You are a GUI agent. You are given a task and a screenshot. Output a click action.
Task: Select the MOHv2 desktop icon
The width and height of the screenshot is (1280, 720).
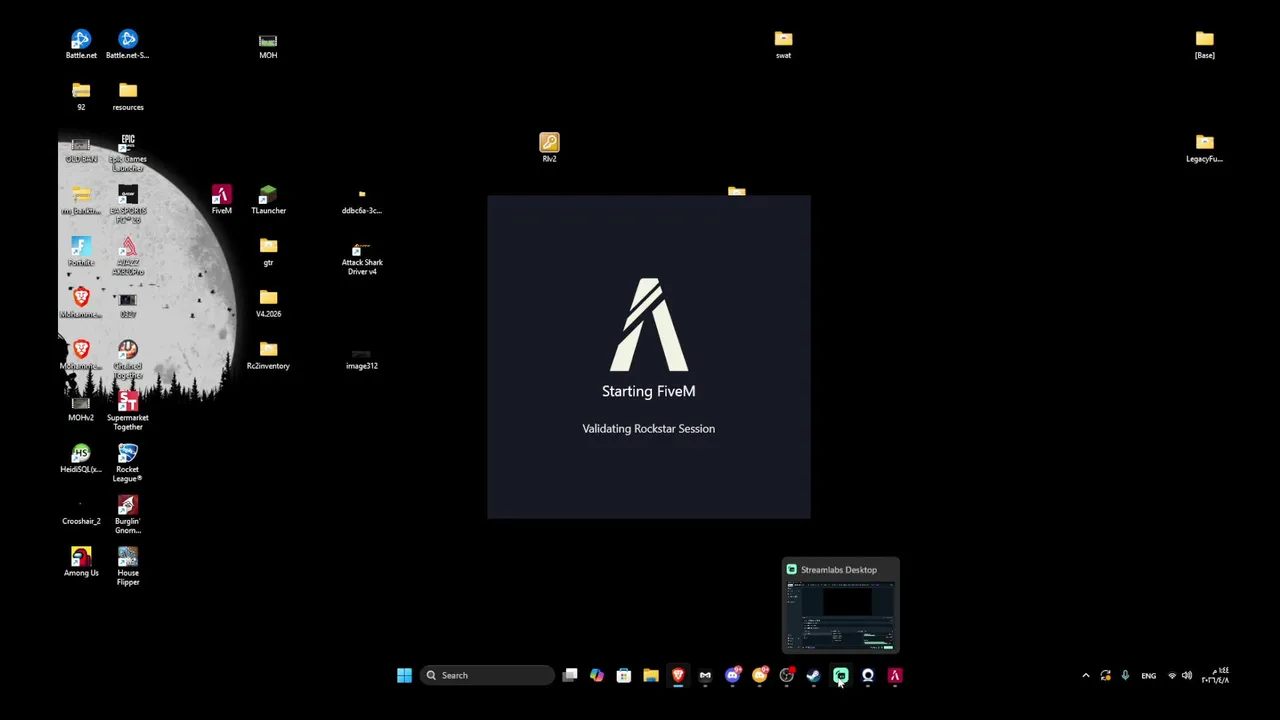81,408
